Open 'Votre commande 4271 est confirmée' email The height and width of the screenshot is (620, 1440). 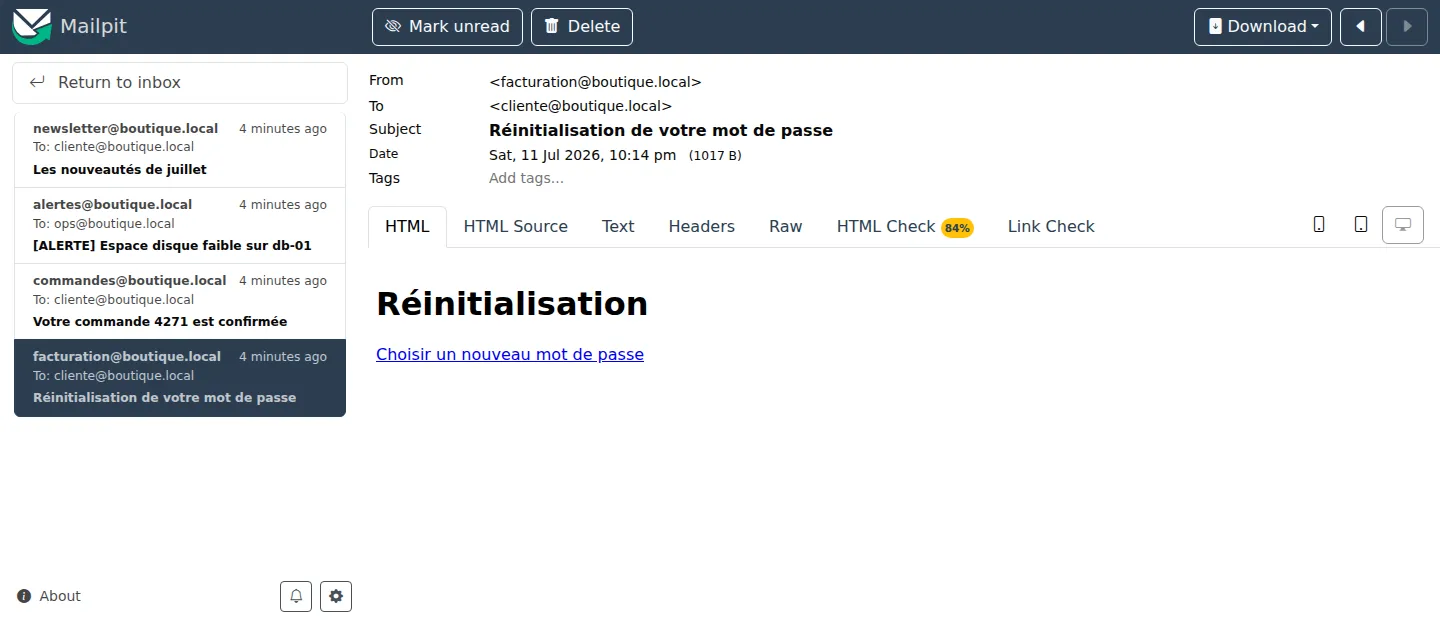point(180,301)
